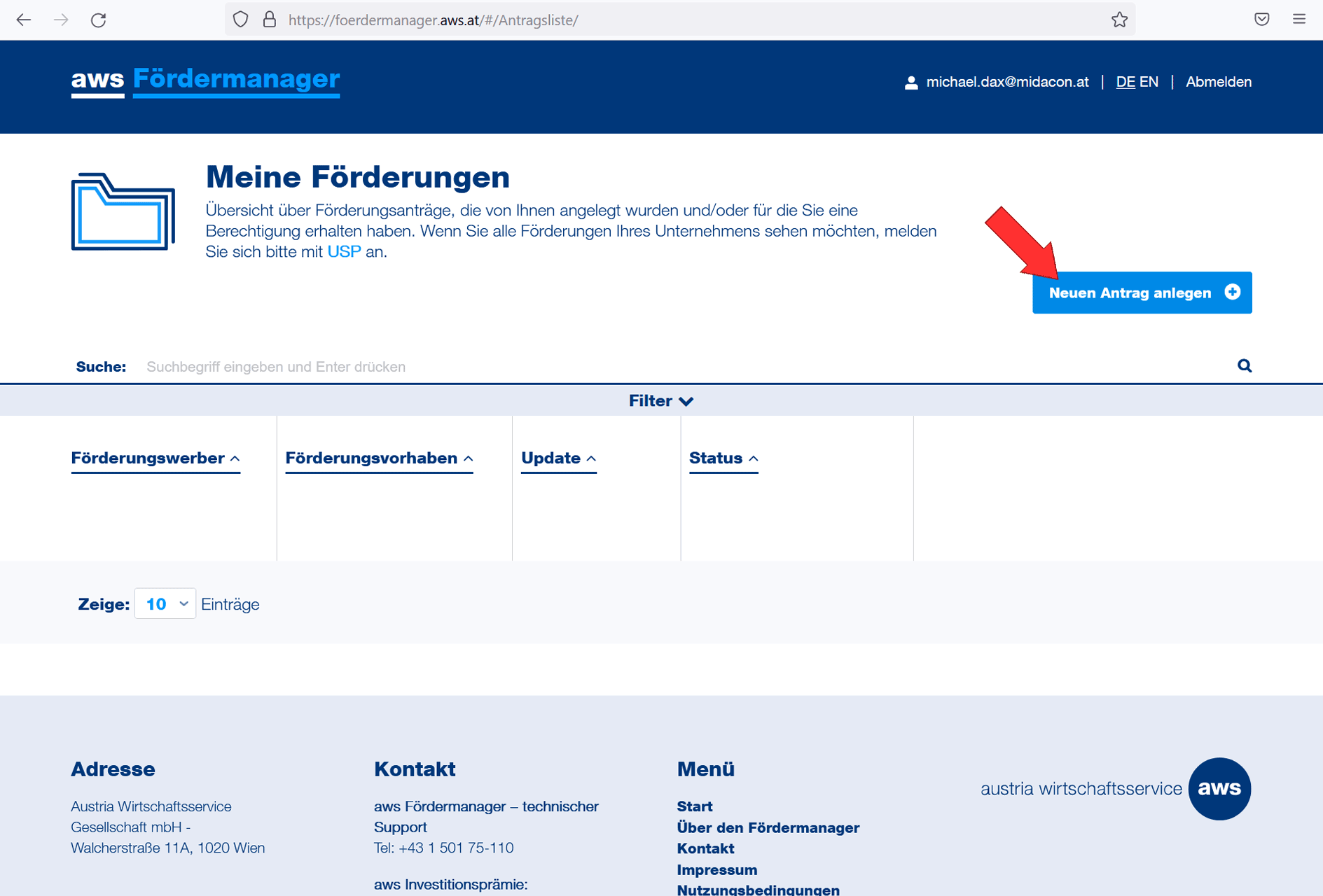Click the user profile icon

(x=911, y=83)
